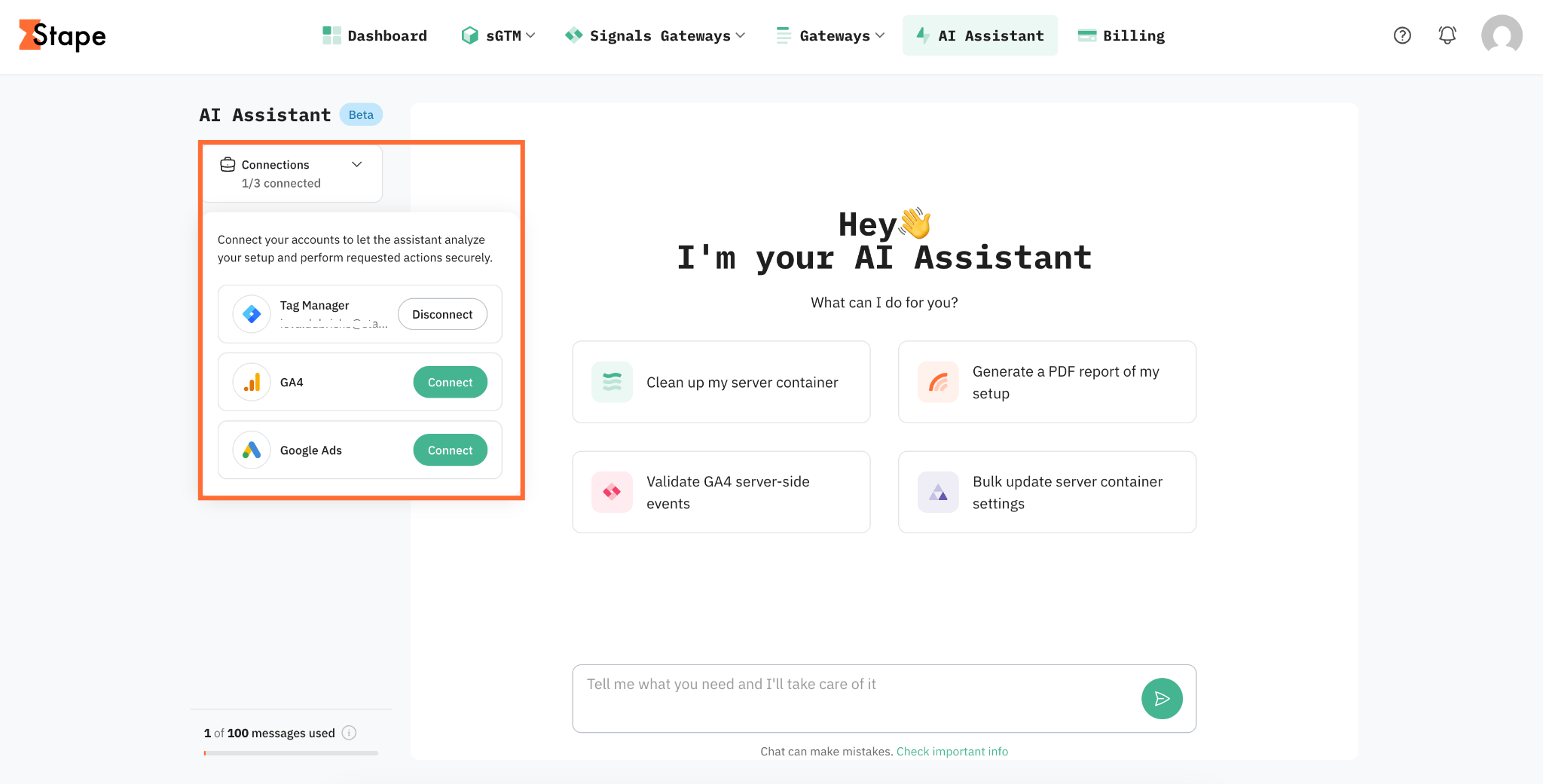This screenshot has height=784, width=1543.
Task: Click the messages used progress bar
Action: pyautogui.click(x=291, y=752)
